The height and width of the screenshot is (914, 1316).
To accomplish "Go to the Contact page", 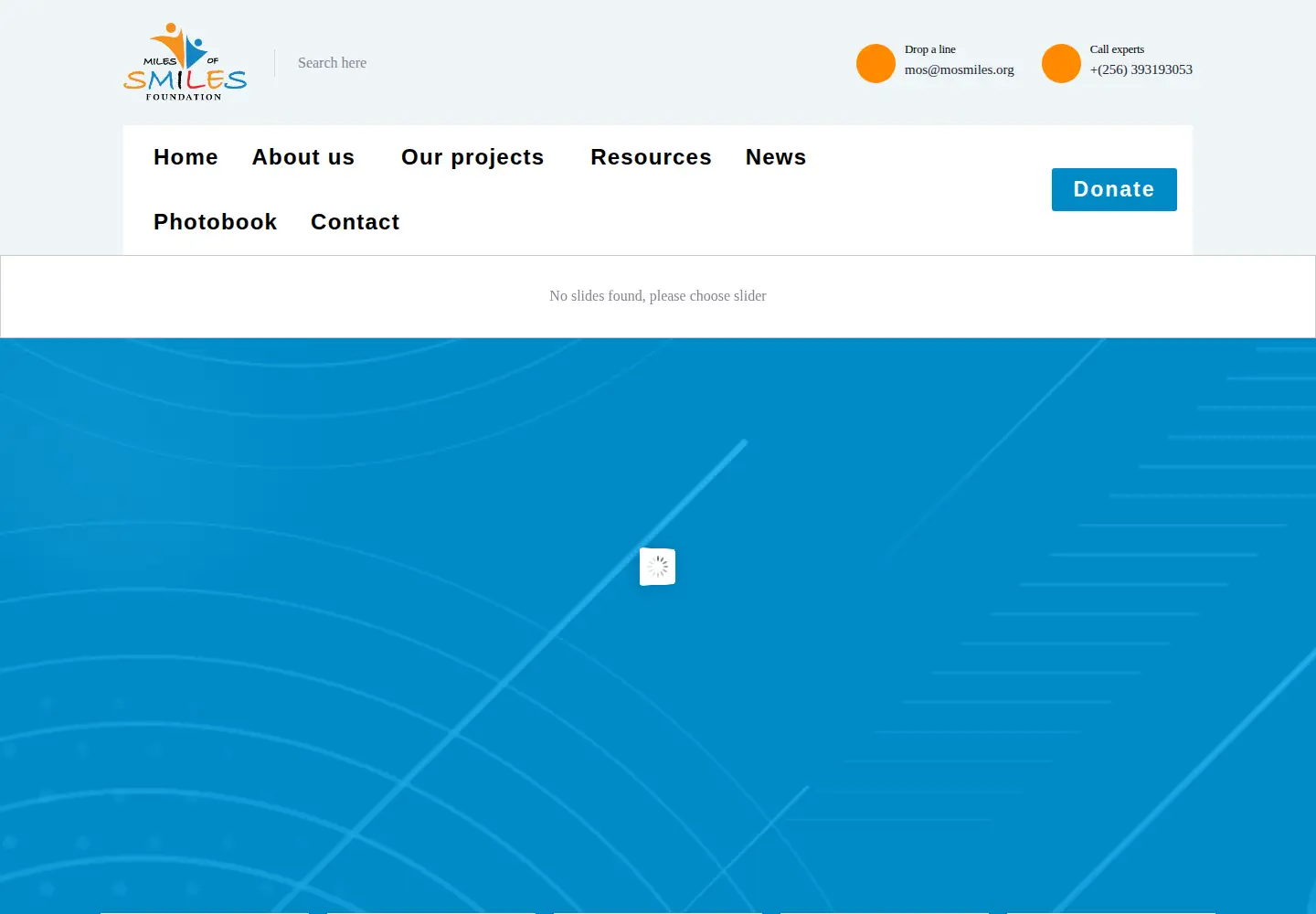I will (x=356, y=222).
